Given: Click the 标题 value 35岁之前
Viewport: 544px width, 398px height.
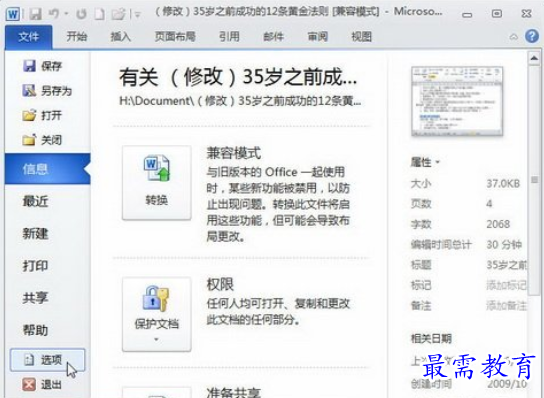Looking at the screenshot, I should 507,265.
